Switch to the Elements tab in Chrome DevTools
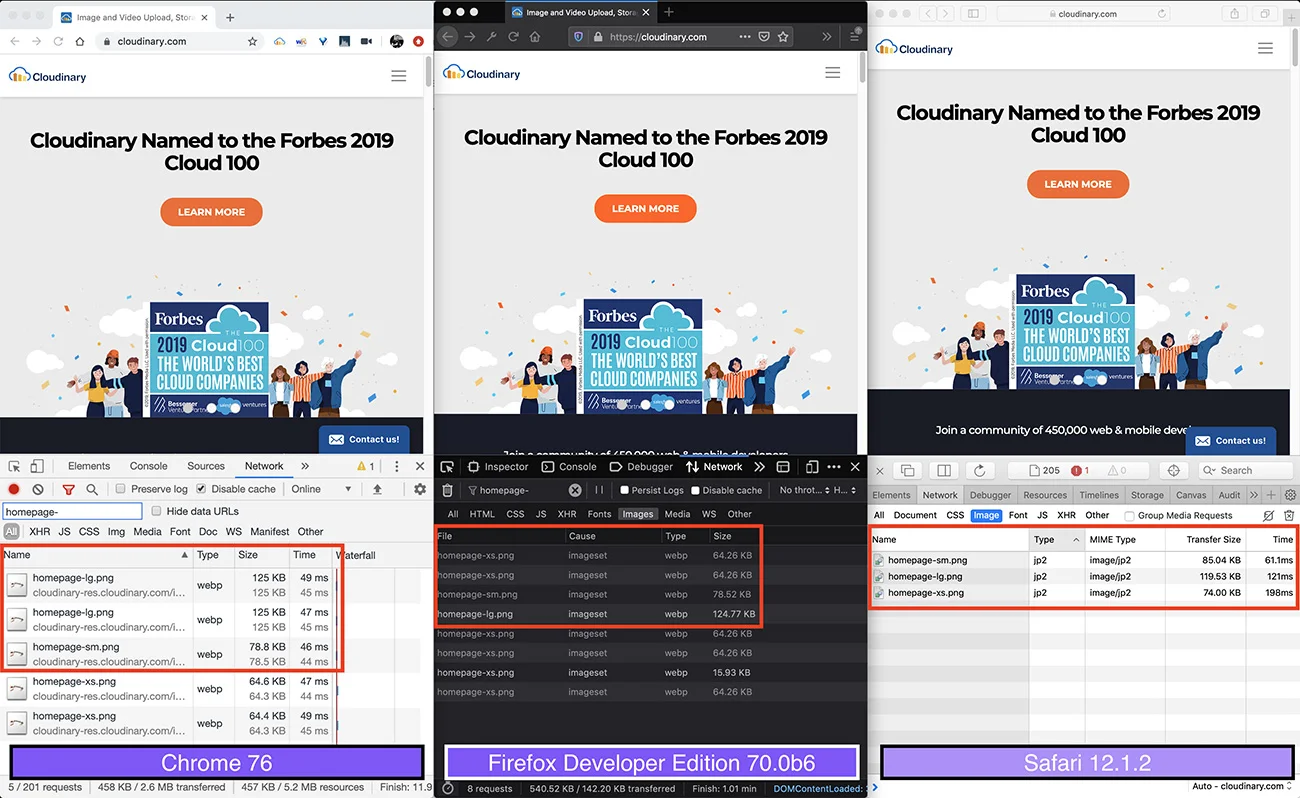The height and width of the screenshot is (798, 1300). point(89,466)
